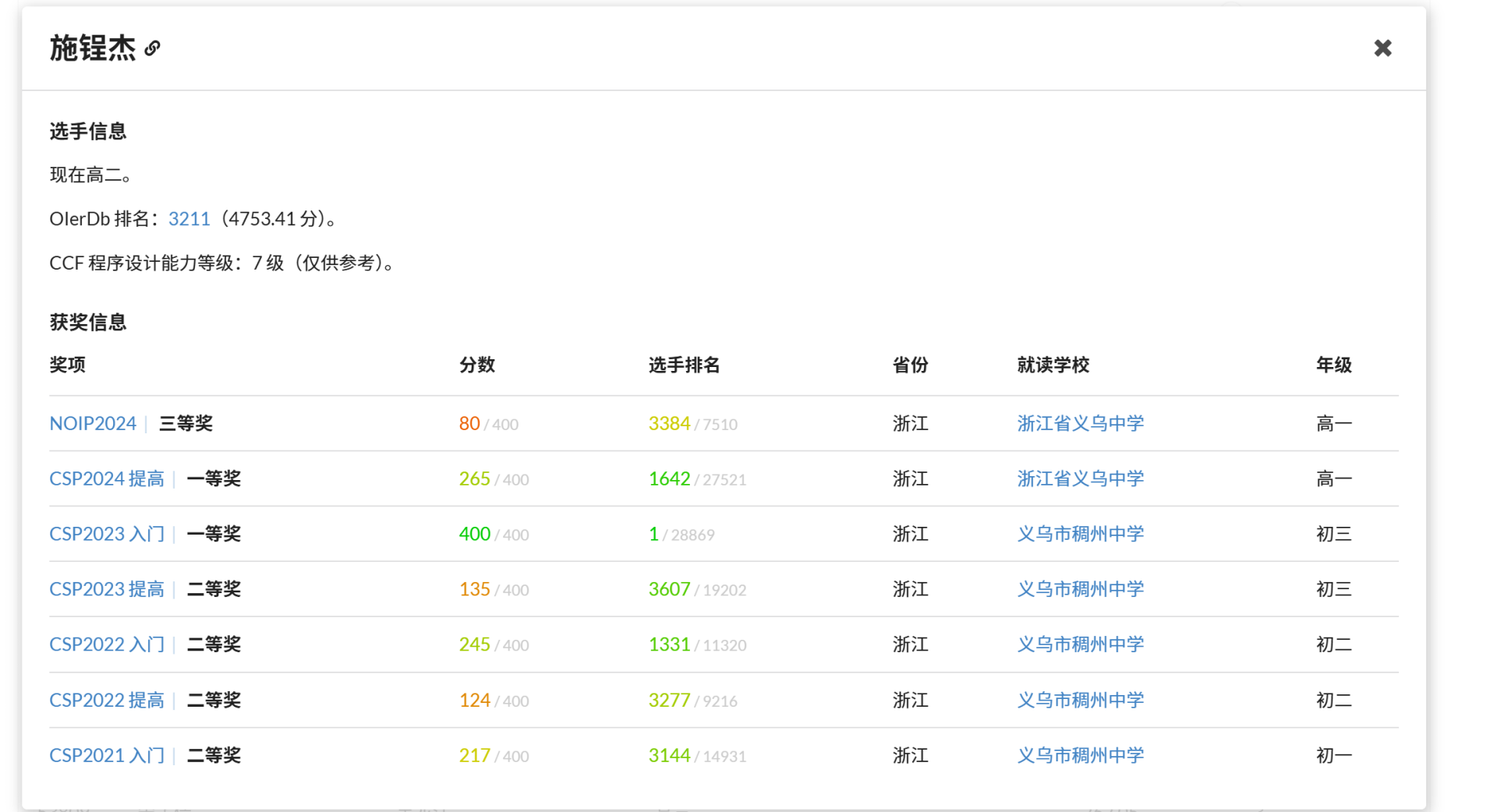Viewport: 1497px width, 812px height.
Task: Click the contestant name 施锃杰 heading
Action: click(x=93, y=48)
